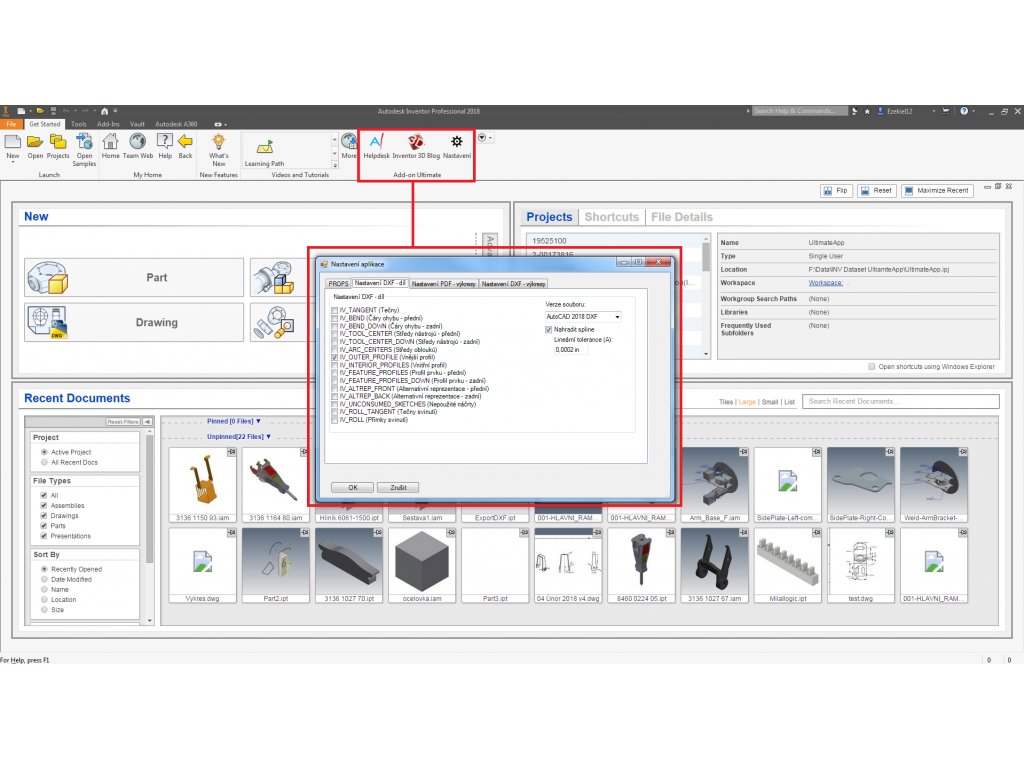
Task: Click the Lineární tolerance value field
Action: point(570,350)
